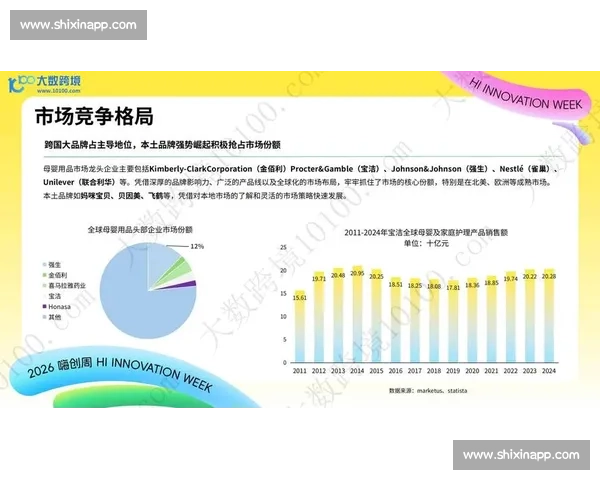This screenshot has height=480, width=600.
Task: Click the 强生 legend color swatch
Action: click(45, 264)
